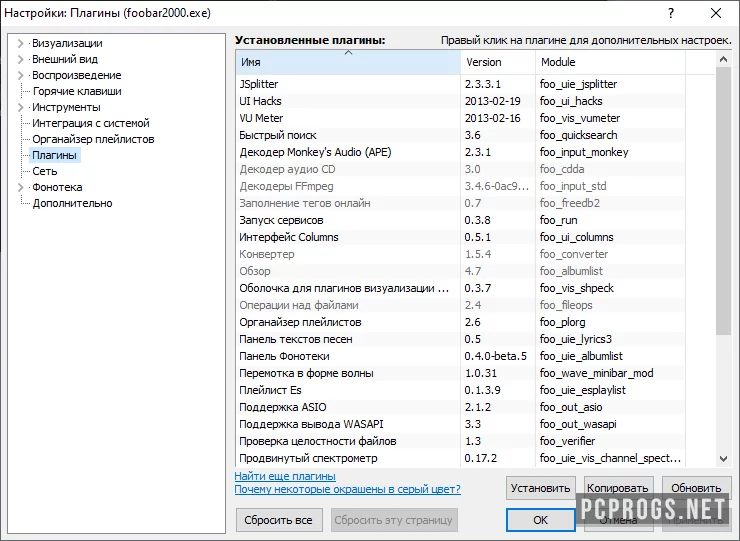Click the plugin list vertical scrollbar thumb
740x541 pixels.
point(723,201)
